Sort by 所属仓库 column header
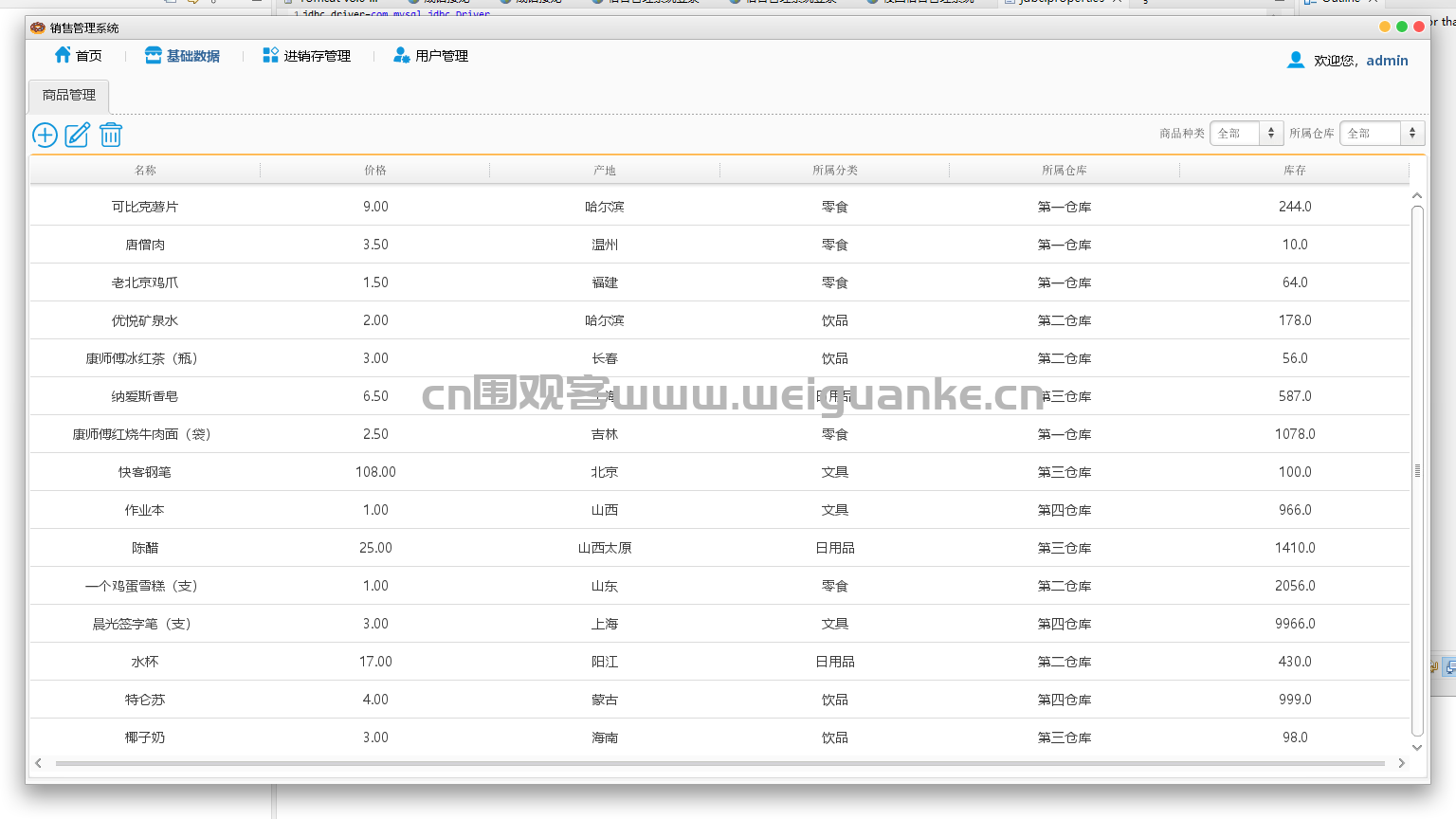The width and height of the screenshot is (1456, 819). (x=1065, y=171)
